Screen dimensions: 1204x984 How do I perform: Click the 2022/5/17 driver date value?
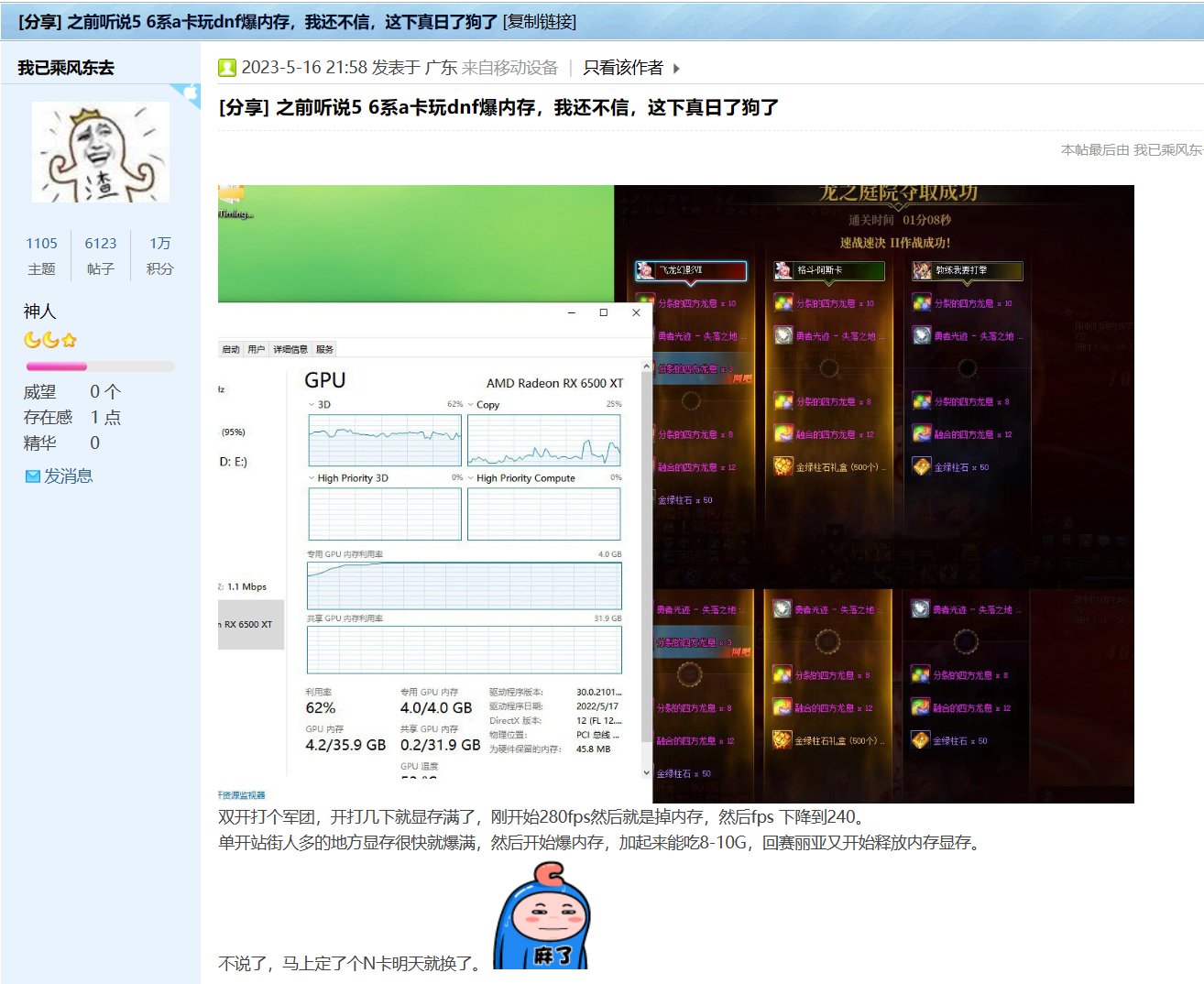click(x=597, y=706)
